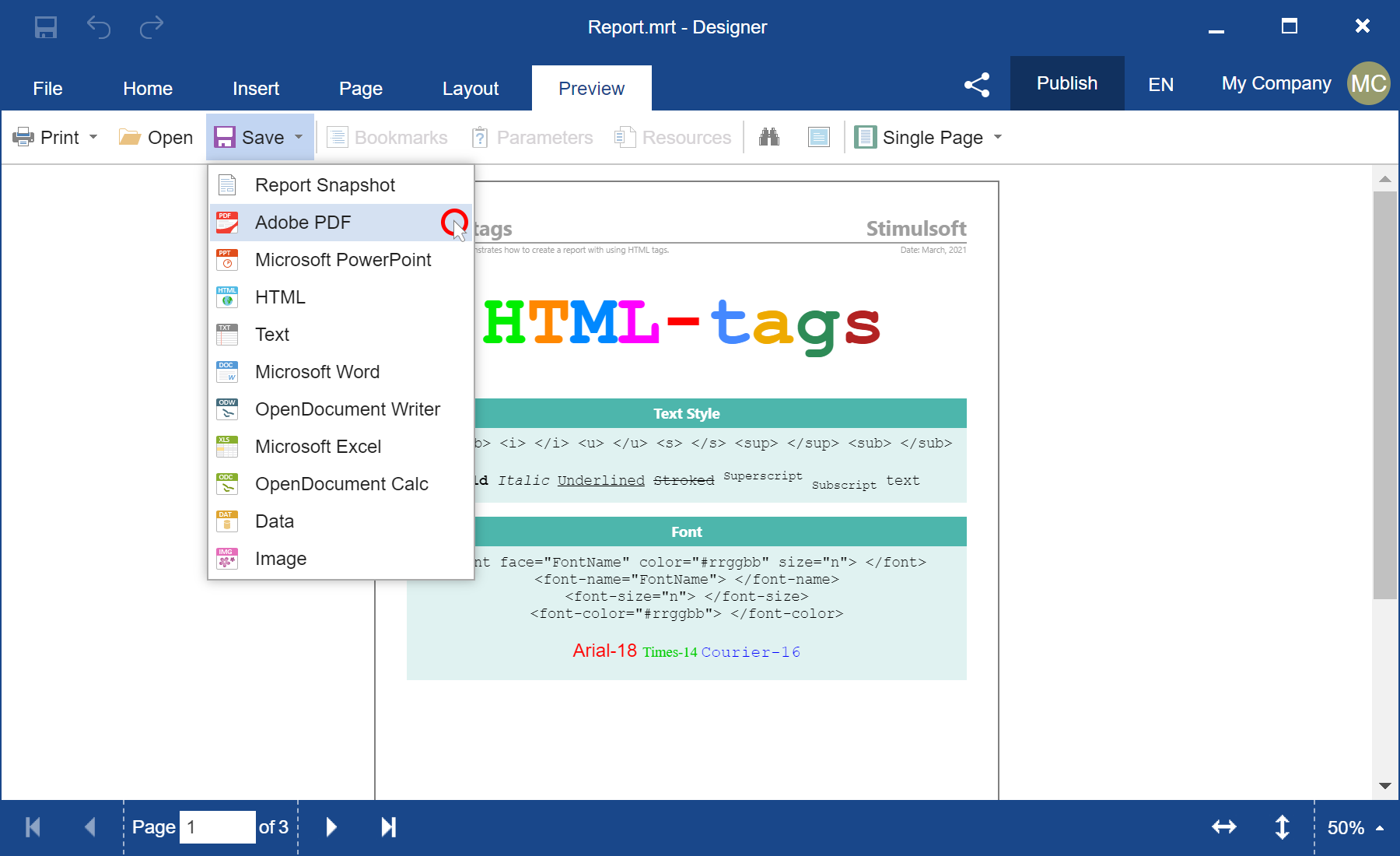Fit page height with vertical arrows icon

(1283, 827)
